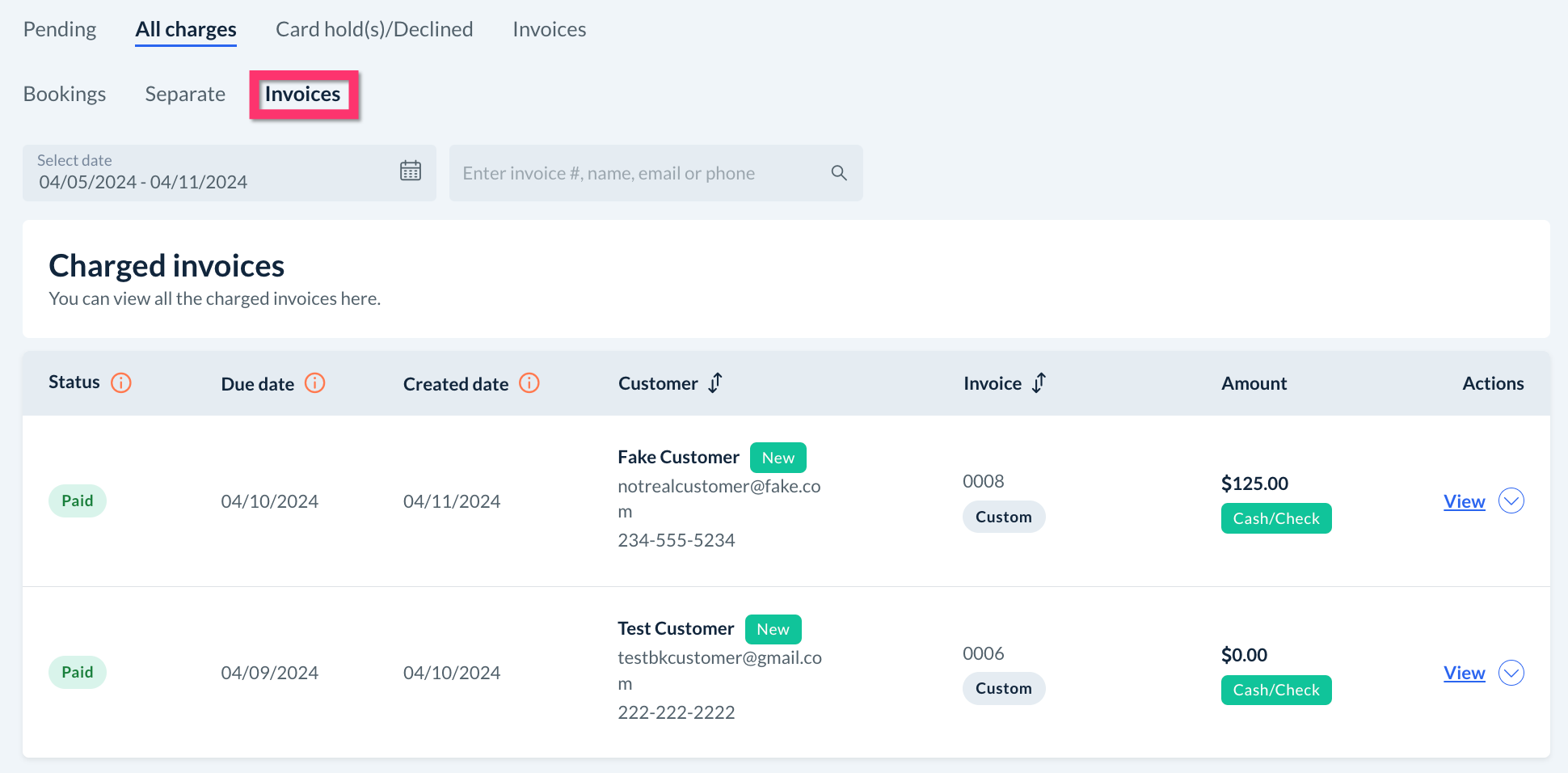Click the Cash/Check badge for $125.00
The width and height of the screenshot is (1568, 773).
(1275, 518)
